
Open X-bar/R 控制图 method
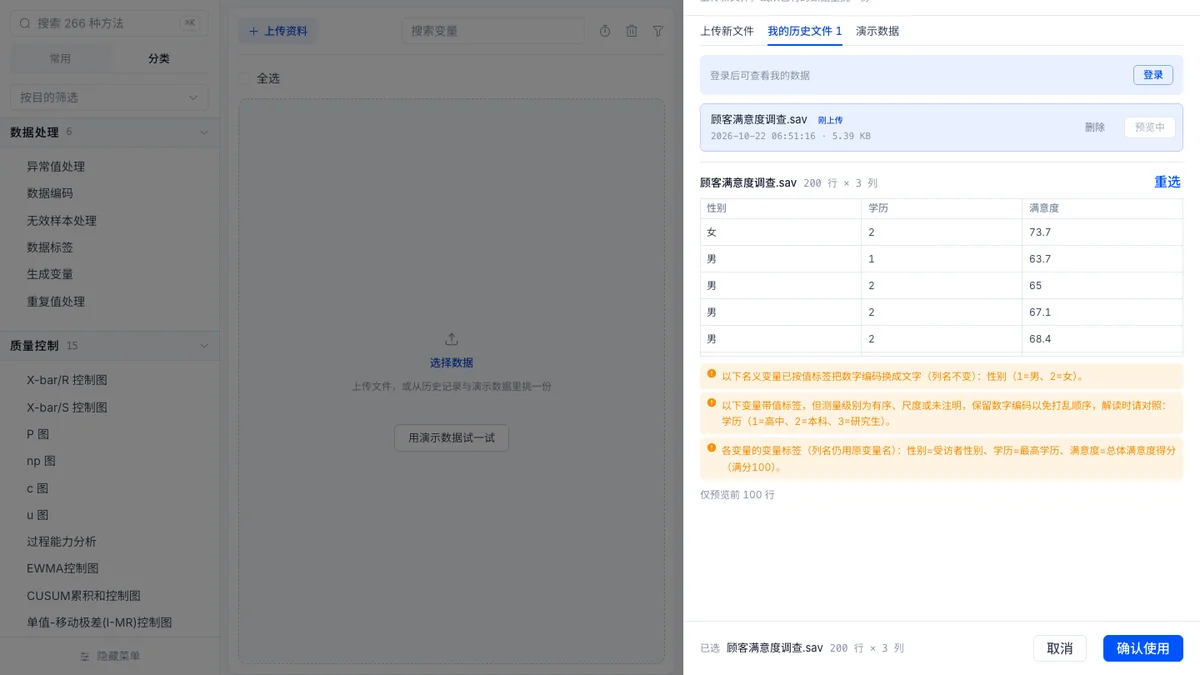[67, 381]
